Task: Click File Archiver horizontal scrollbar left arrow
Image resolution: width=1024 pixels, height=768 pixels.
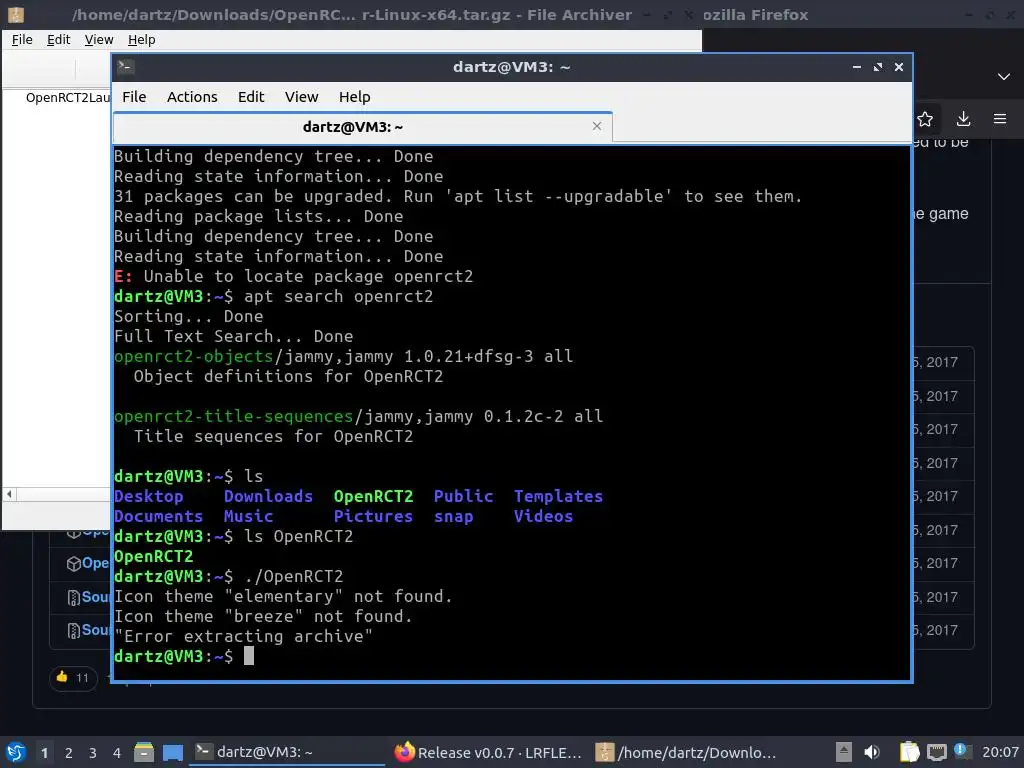Action: click(9, 494)
